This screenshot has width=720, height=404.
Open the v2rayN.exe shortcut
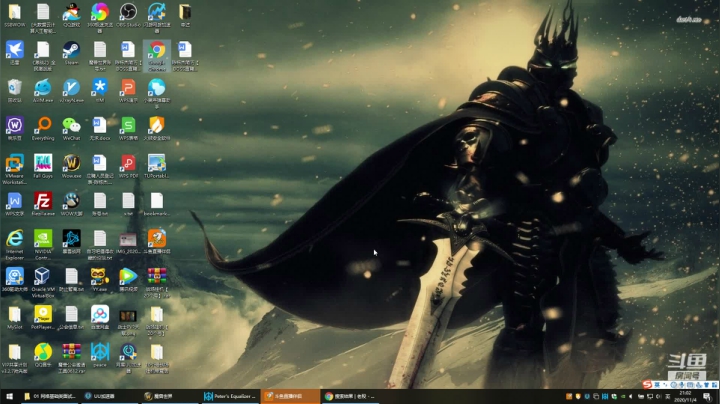pyautogui.click(x=71, y=90)
